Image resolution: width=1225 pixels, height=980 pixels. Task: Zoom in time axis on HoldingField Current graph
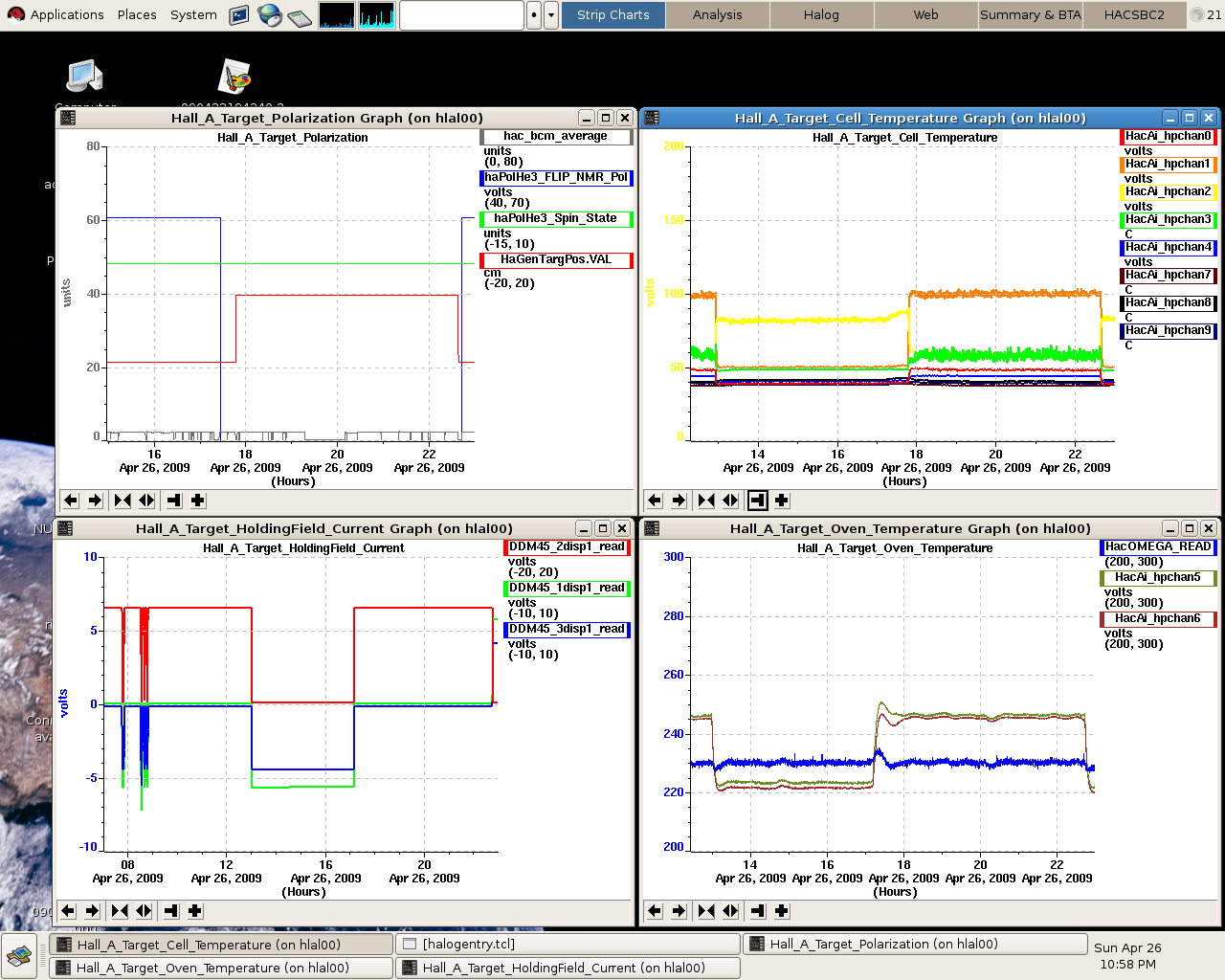120,910
